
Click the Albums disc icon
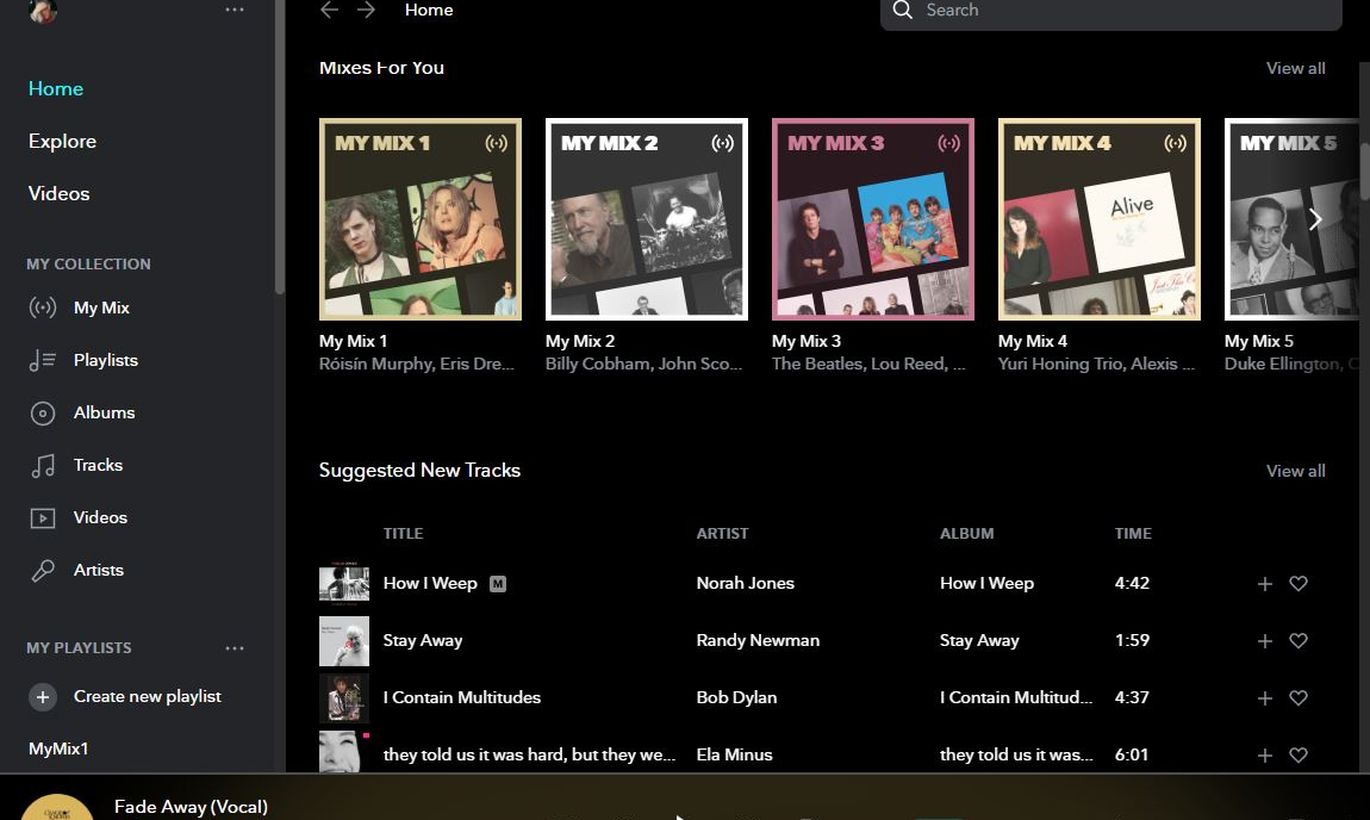tap(42, 412)
